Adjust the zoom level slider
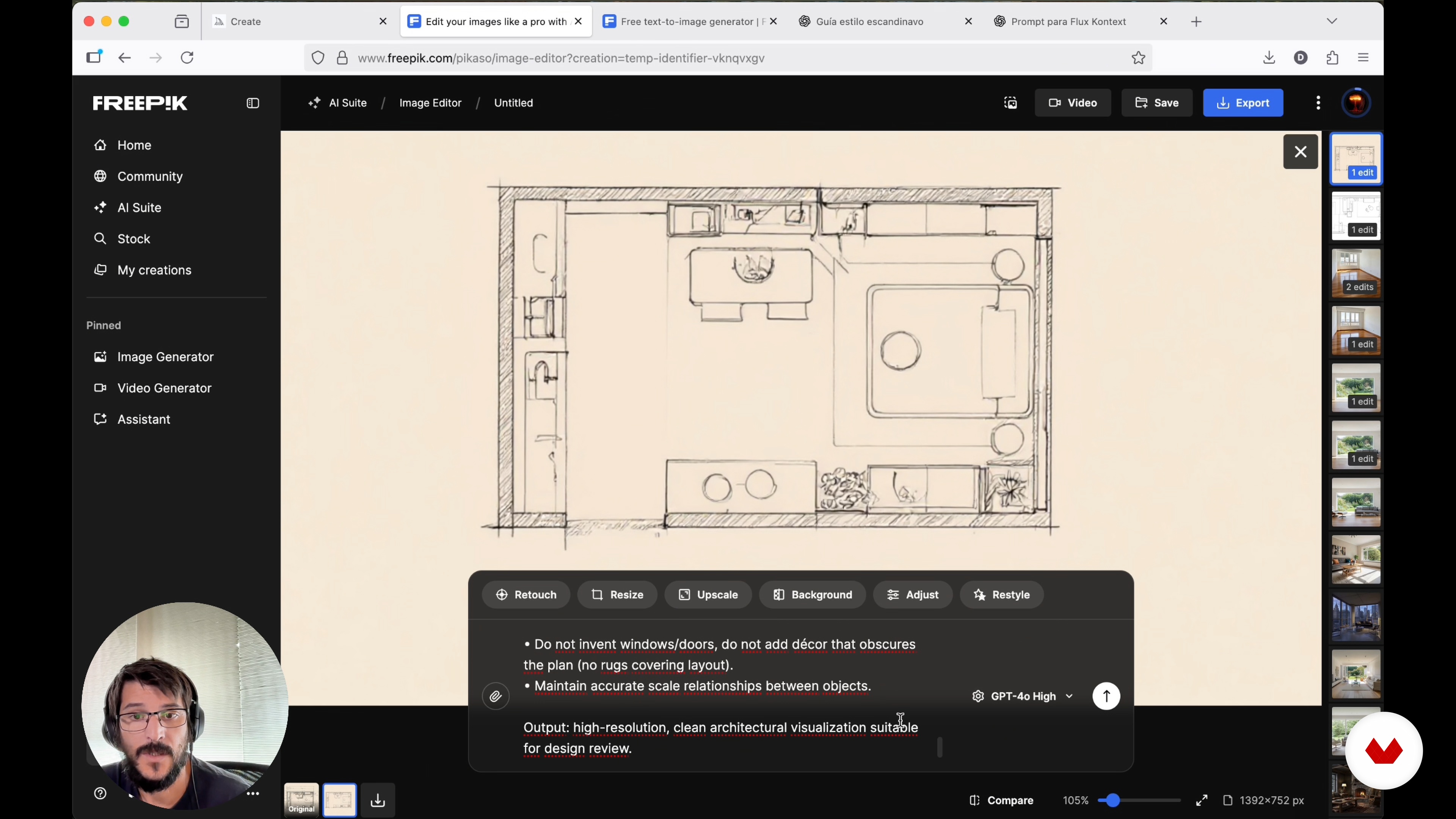Viewport: 1456px width, 819px height. tap(1113, 800)
